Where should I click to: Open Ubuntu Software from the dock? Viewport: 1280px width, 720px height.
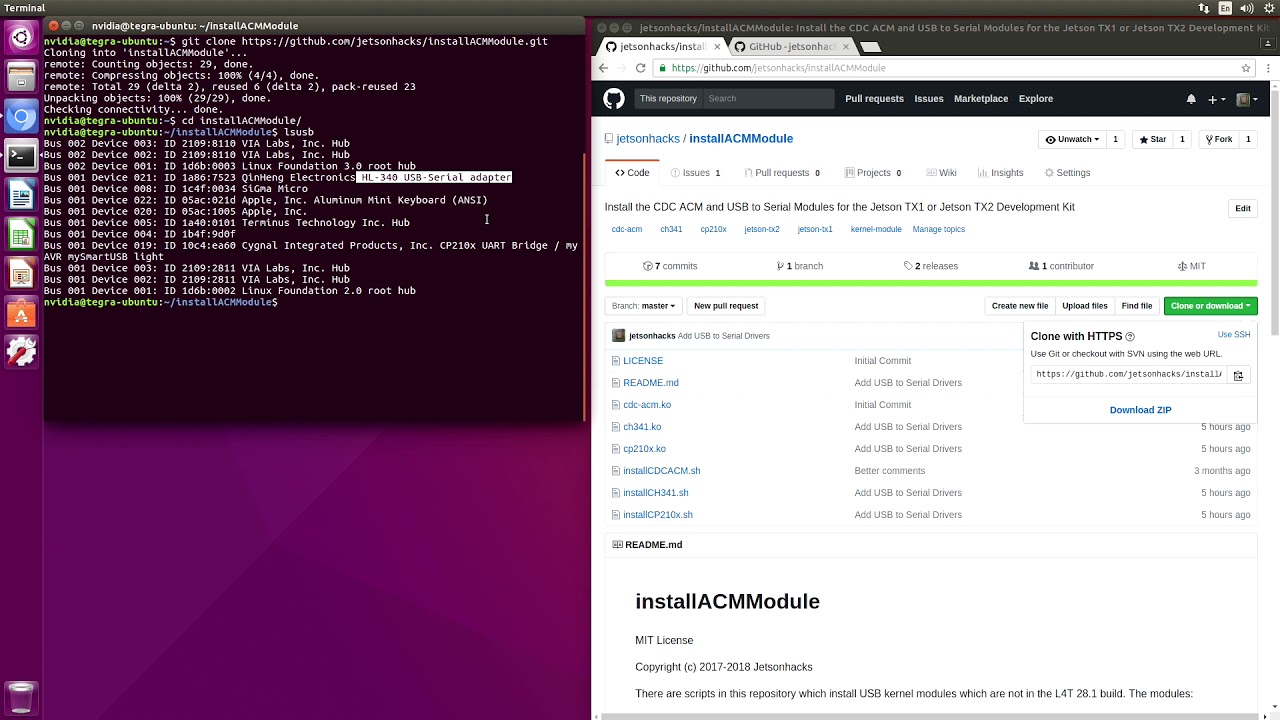(x=21, y=312)
